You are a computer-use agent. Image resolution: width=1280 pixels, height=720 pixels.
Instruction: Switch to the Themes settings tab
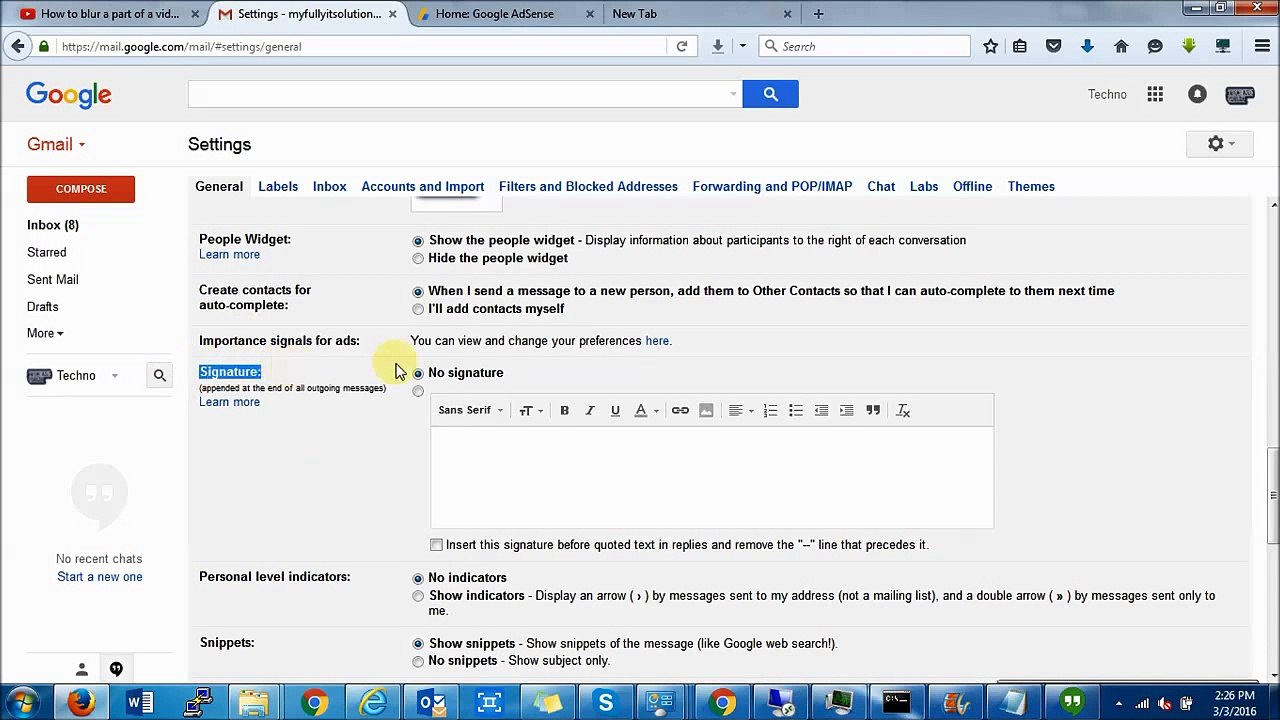[x=1031, y=186]
